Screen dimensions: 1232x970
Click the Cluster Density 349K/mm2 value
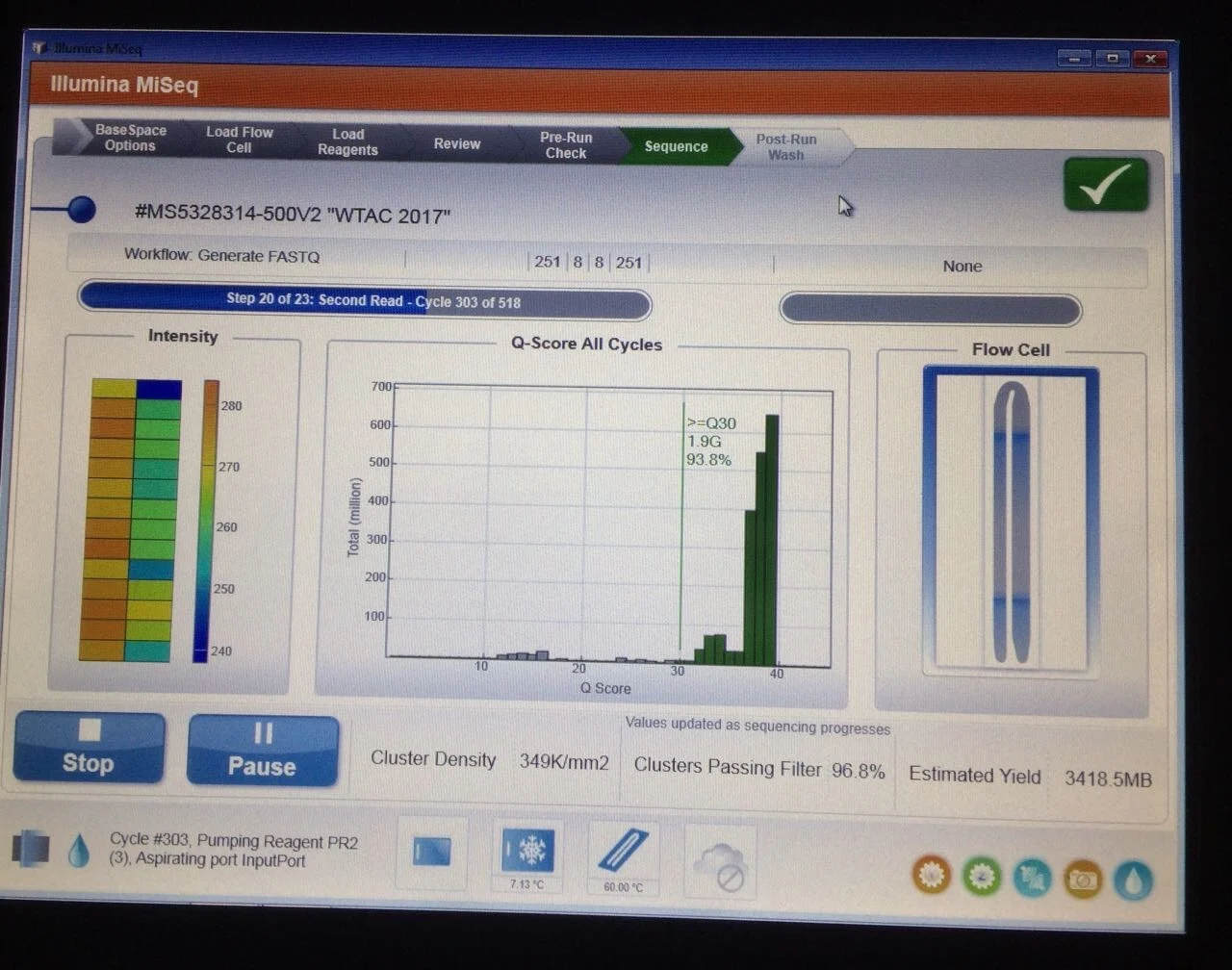pyautogui.click(x=564, y=762)
